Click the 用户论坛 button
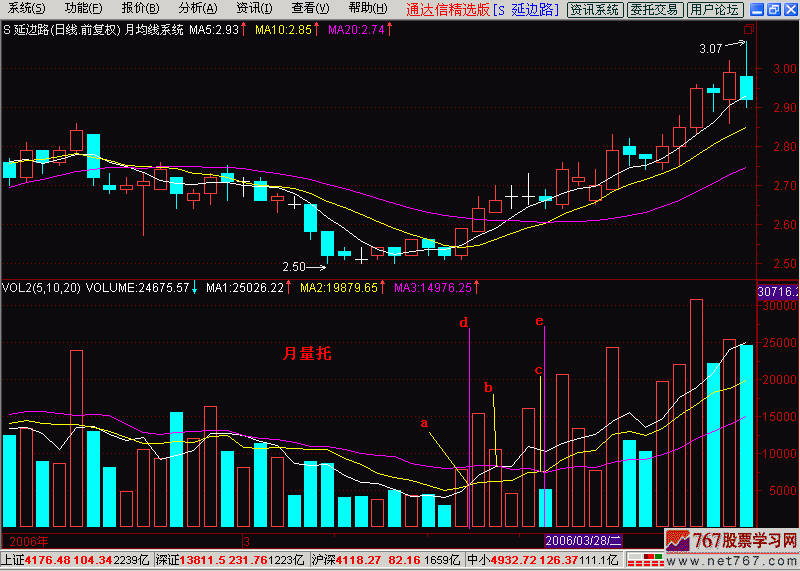 click(x=716, y=10)
